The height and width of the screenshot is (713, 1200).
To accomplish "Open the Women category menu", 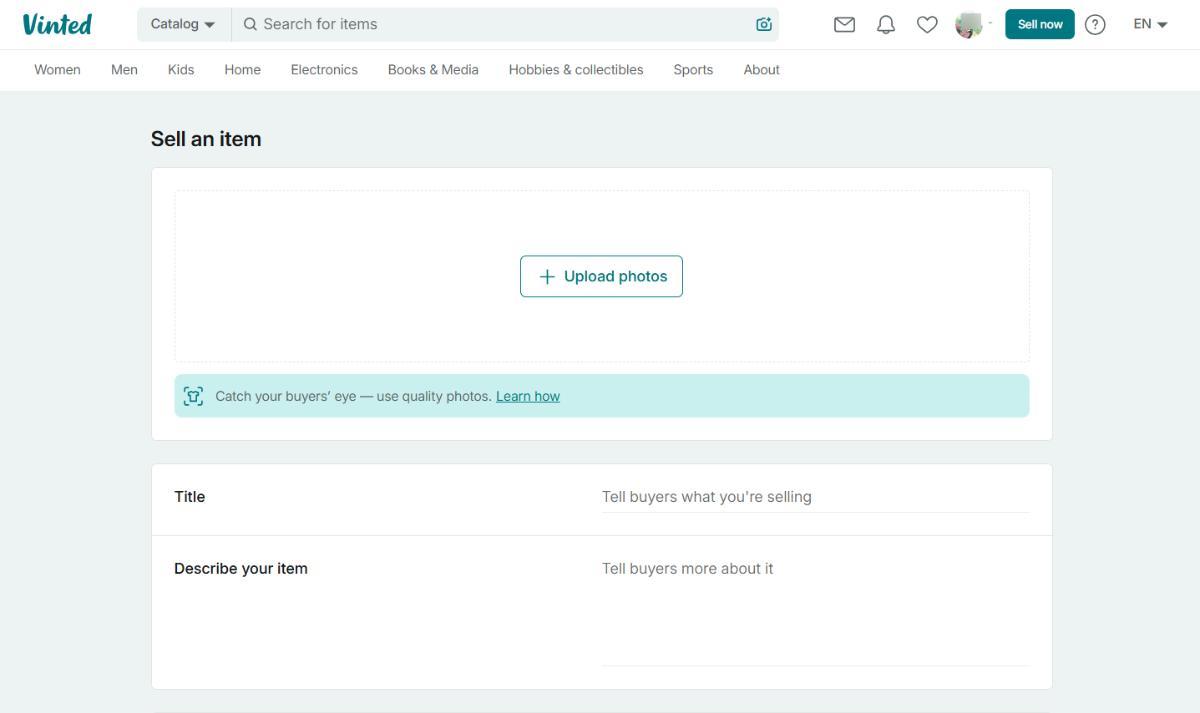I will click(57, 70).
